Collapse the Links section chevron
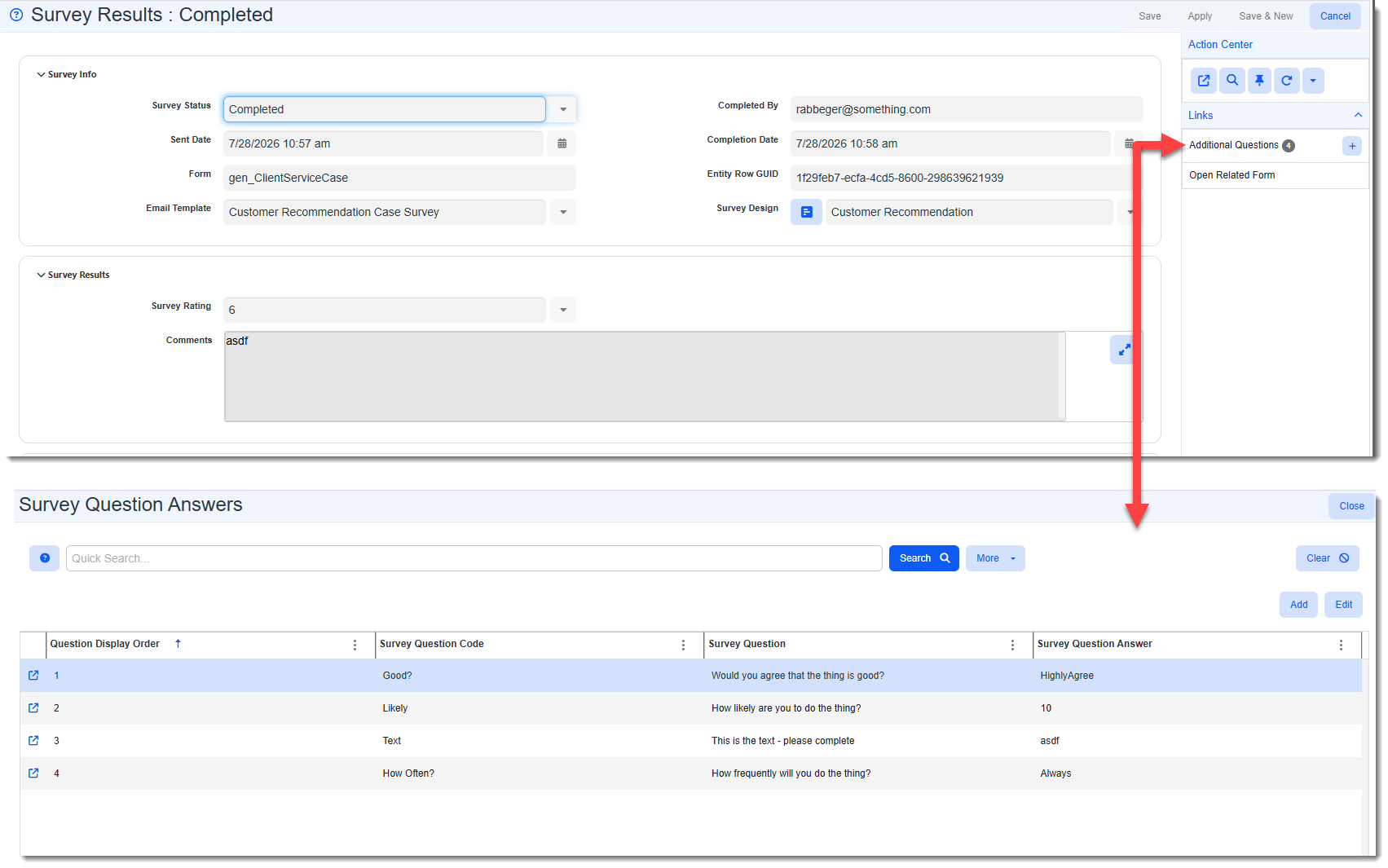Image resolution: width=1388 pixels, height=868 pixels. click(1358, 115)
